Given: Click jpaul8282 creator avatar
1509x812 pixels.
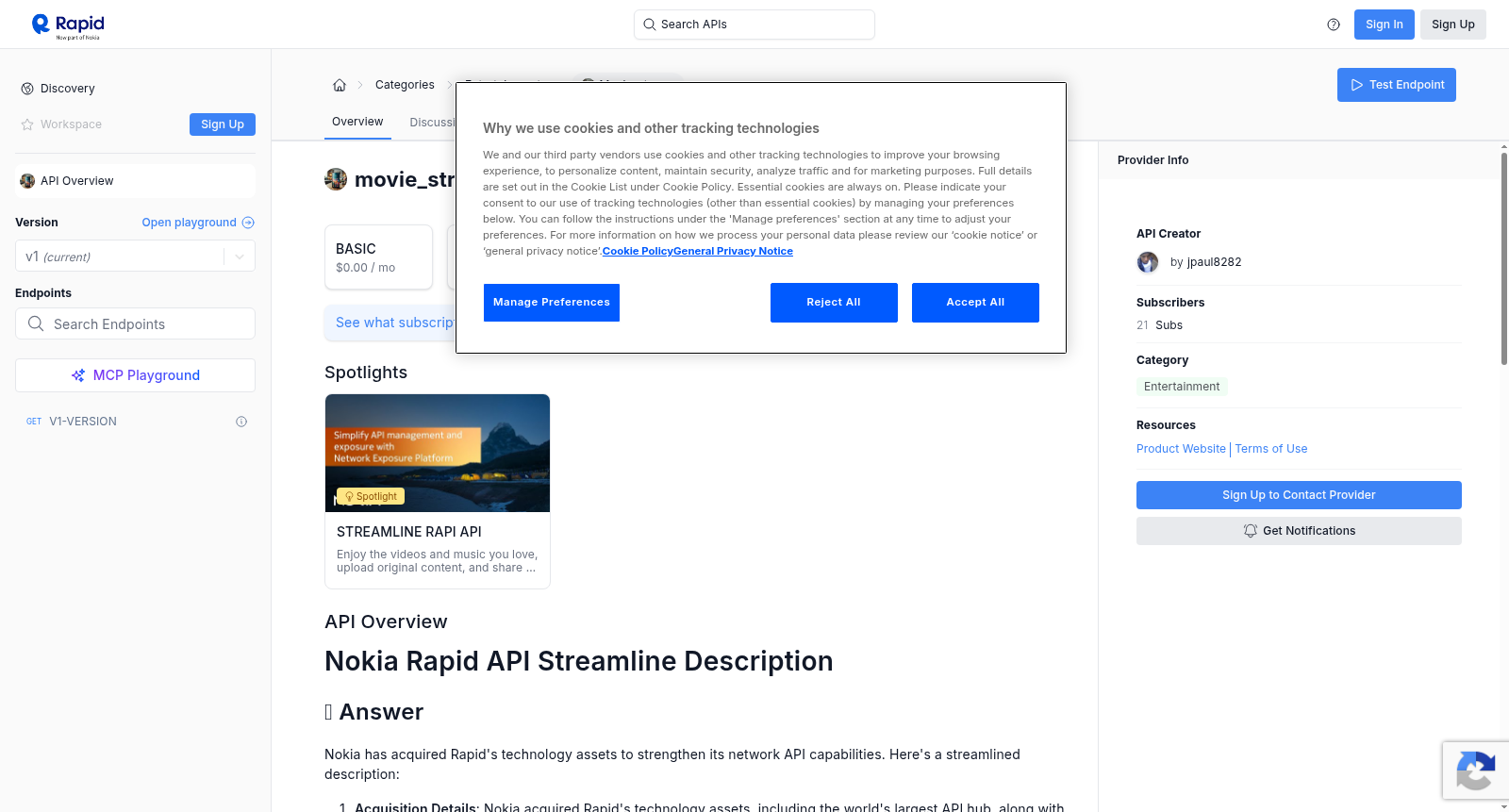Looking at the screenshot, I should (x=1148, y=262).
